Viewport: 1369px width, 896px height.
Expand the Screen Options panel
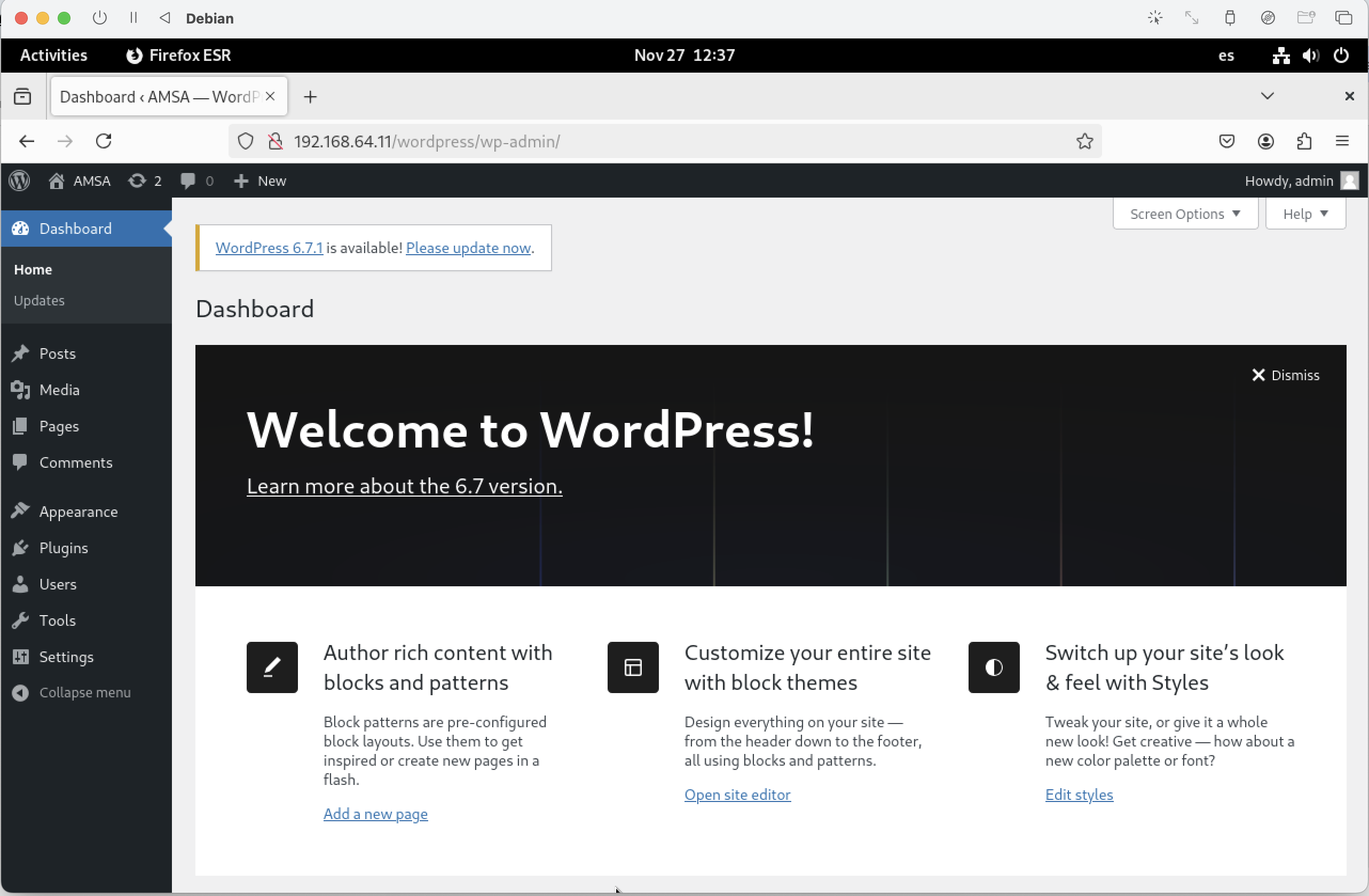click(x=1185, y=214)
